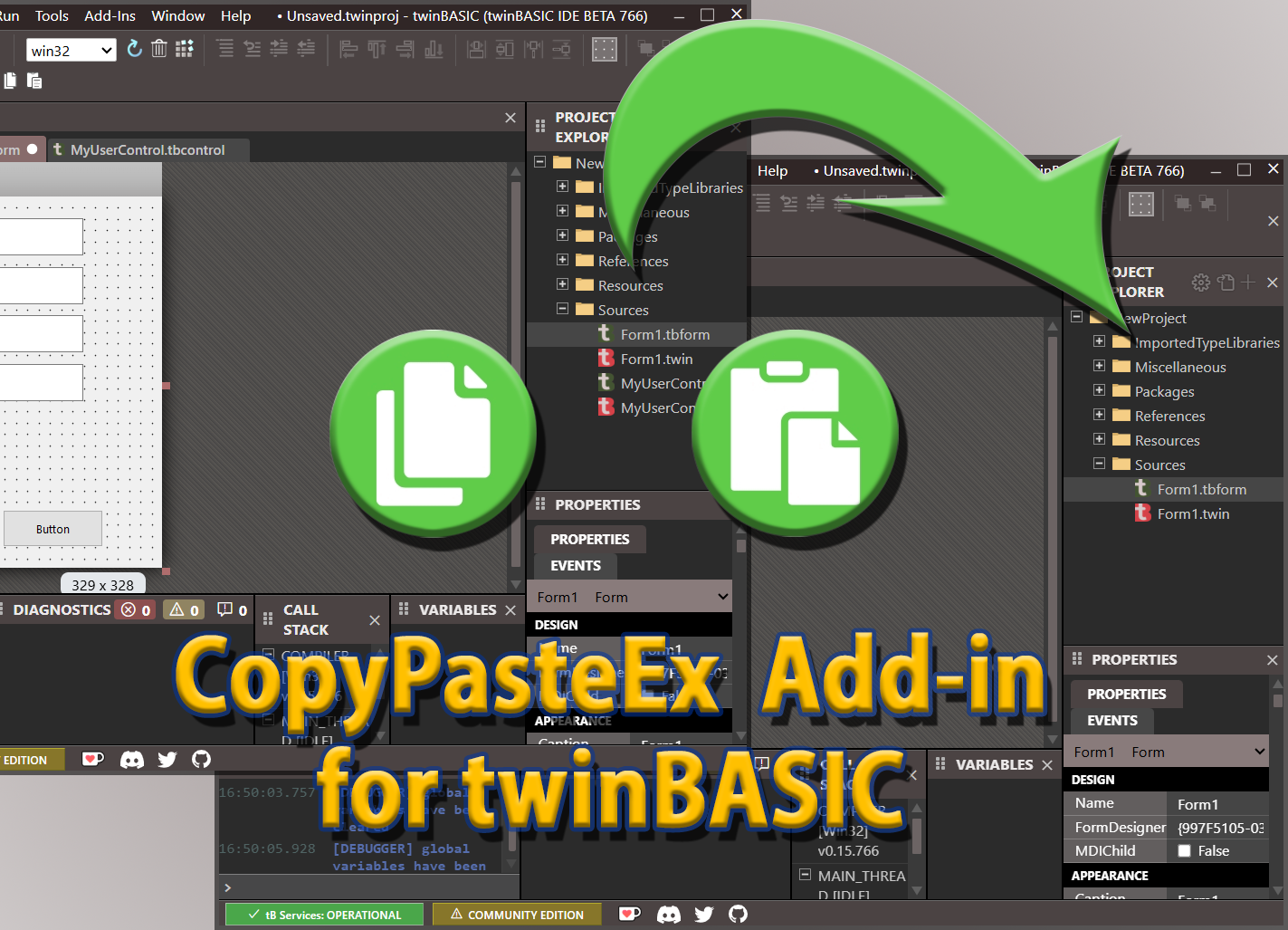
Task: Select PROPERTIES tab in front Properties panel
Action: pos(1127,695)
